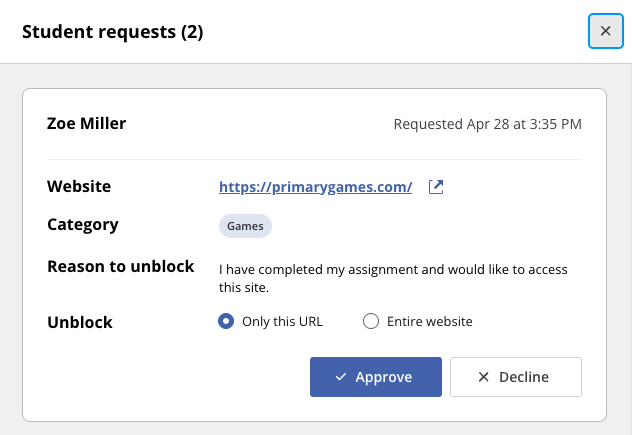Click the checkmark icon in Approve button
Image resolution: width=632 pixels, height=435 pixels.
341,377
